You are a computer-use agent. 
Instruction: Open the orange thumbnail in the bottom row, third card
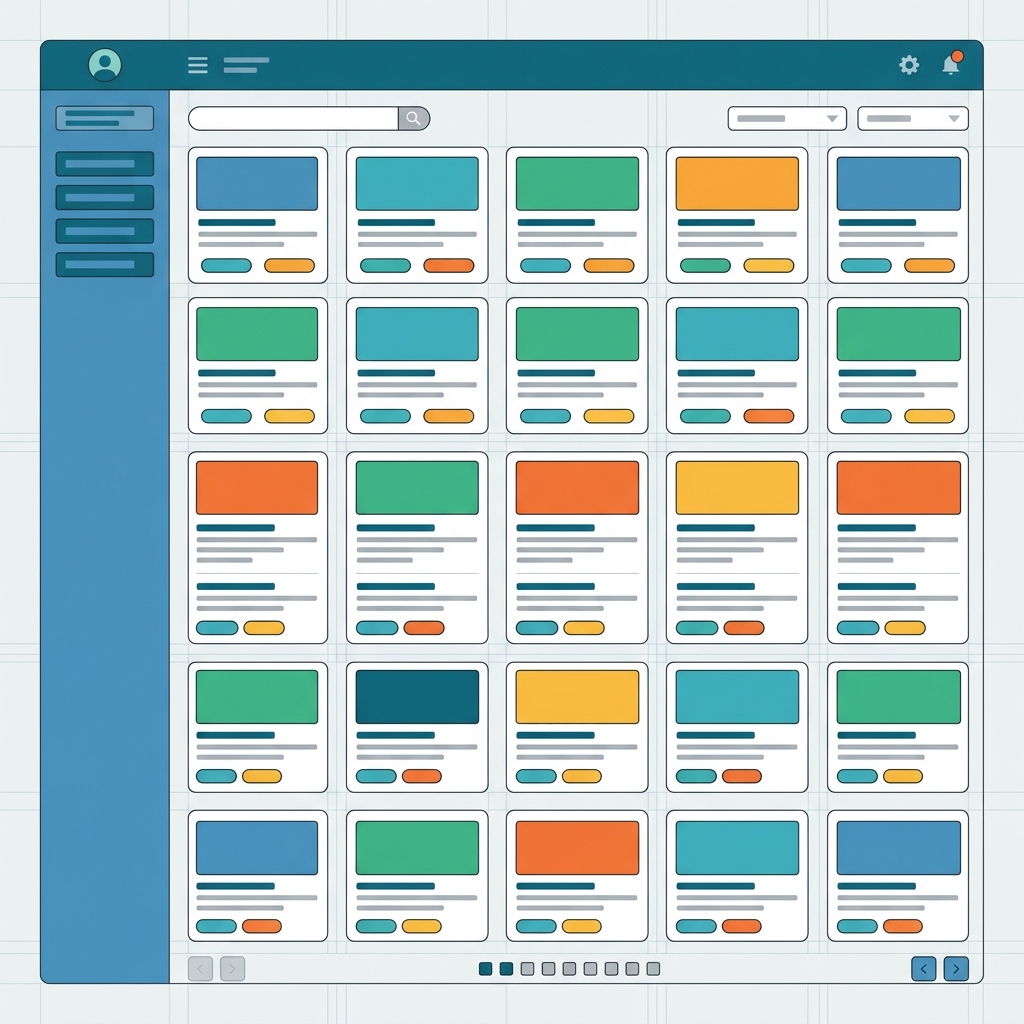[577, 848]
